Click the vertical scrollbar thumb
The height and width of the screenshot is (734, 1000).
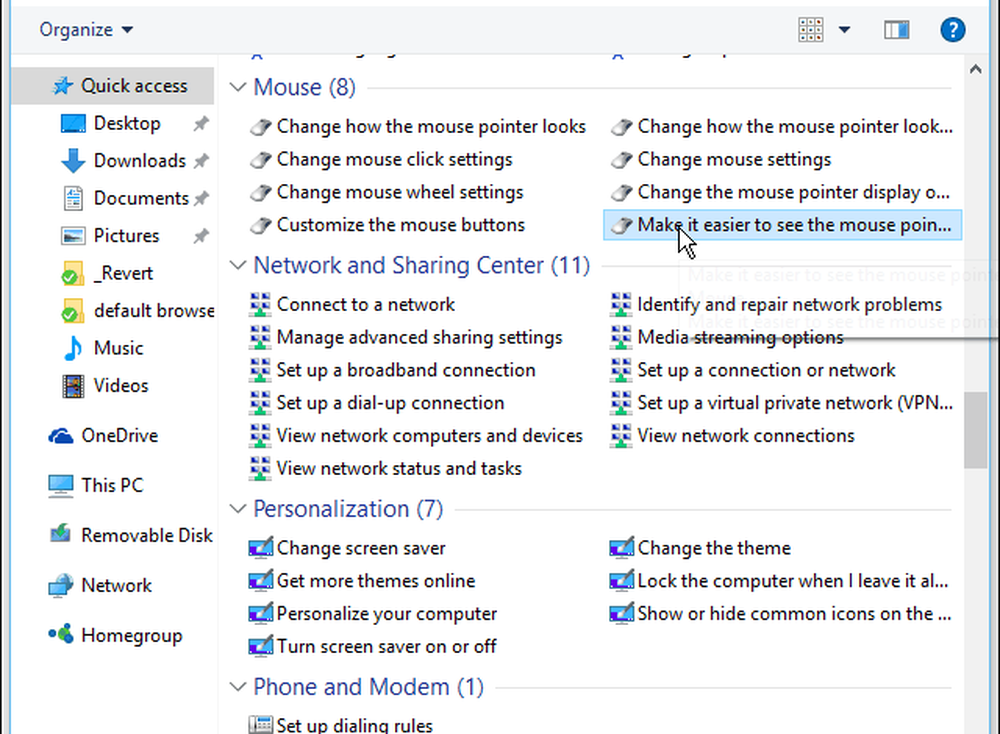pyautogui.click(x=975, y=430)
